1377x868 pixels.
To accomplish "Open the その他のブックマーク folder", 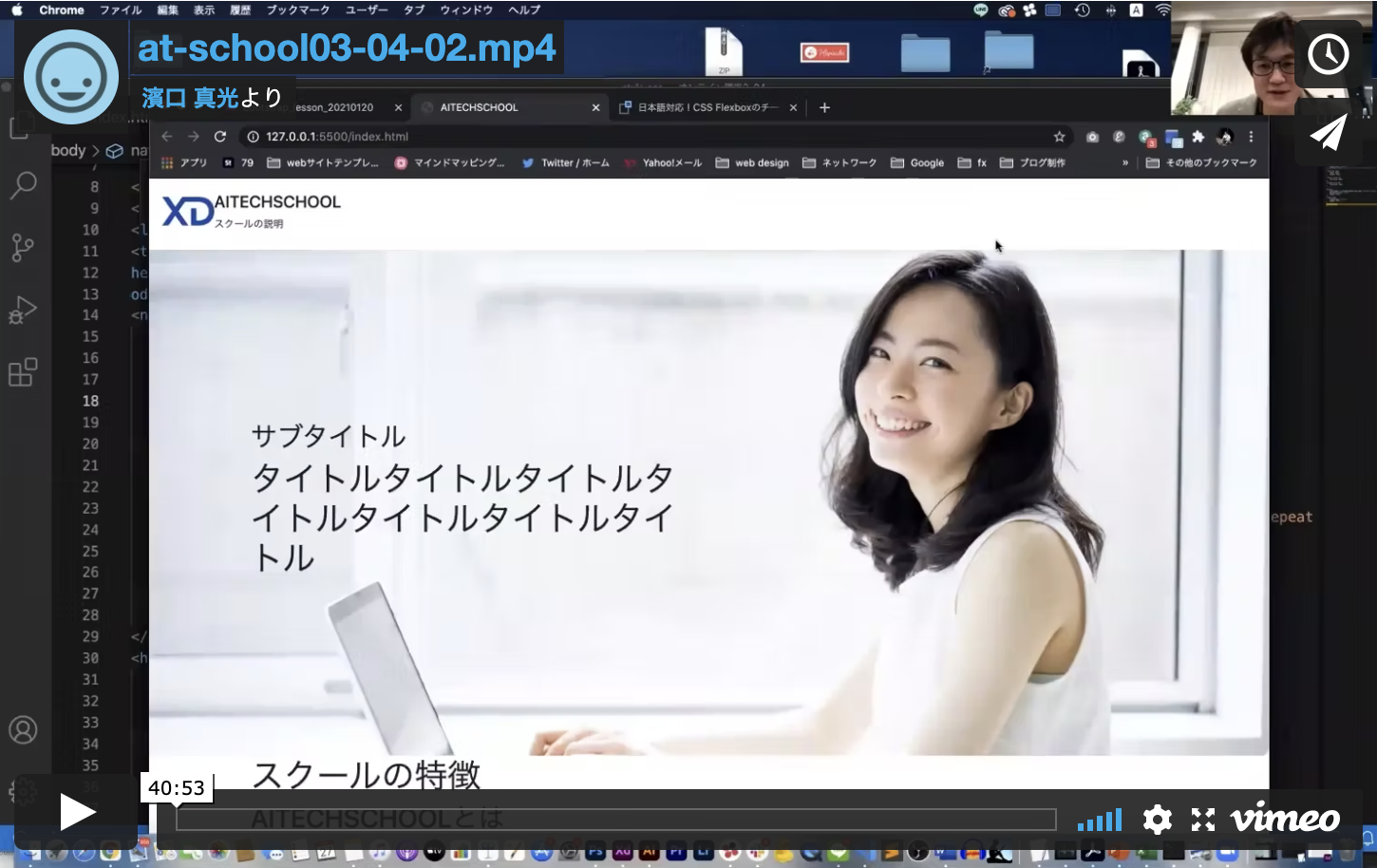I will pos(1201,162).
